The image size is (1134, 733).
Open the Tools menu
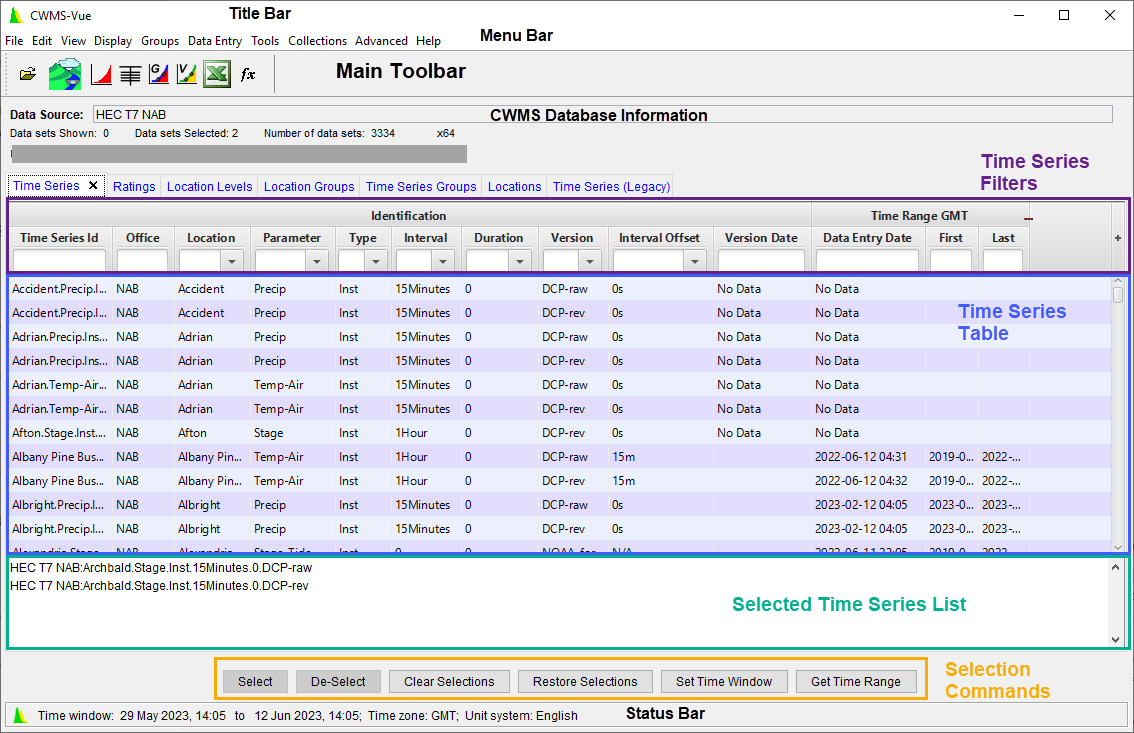click(265, 40)
